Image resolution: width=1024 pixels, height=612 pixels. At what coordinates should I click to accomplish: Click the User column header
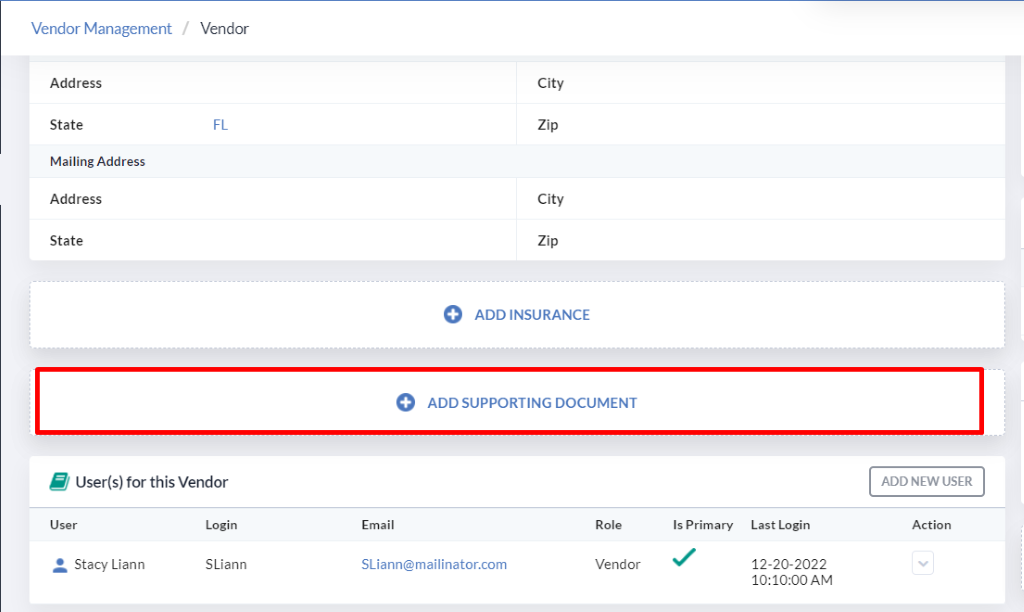(63, 524)
